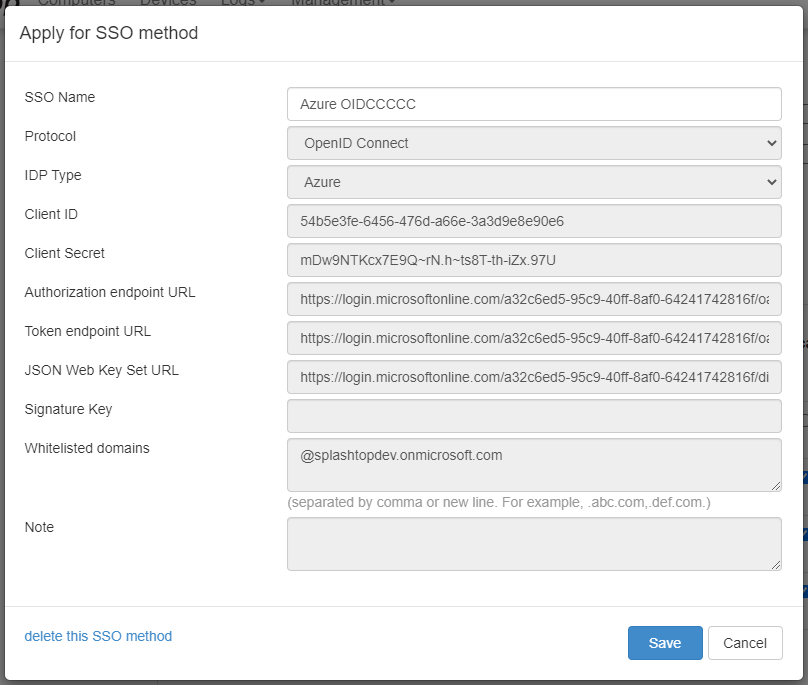Click the 'Whitelisted domains' label

[x=87, y=448]
